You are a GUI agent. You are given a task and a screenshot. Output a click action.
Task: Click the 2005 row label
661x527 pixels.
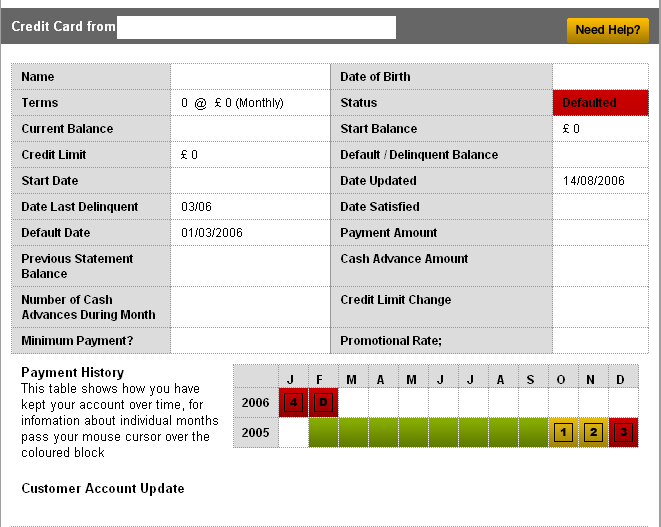(x=255, y=433)
